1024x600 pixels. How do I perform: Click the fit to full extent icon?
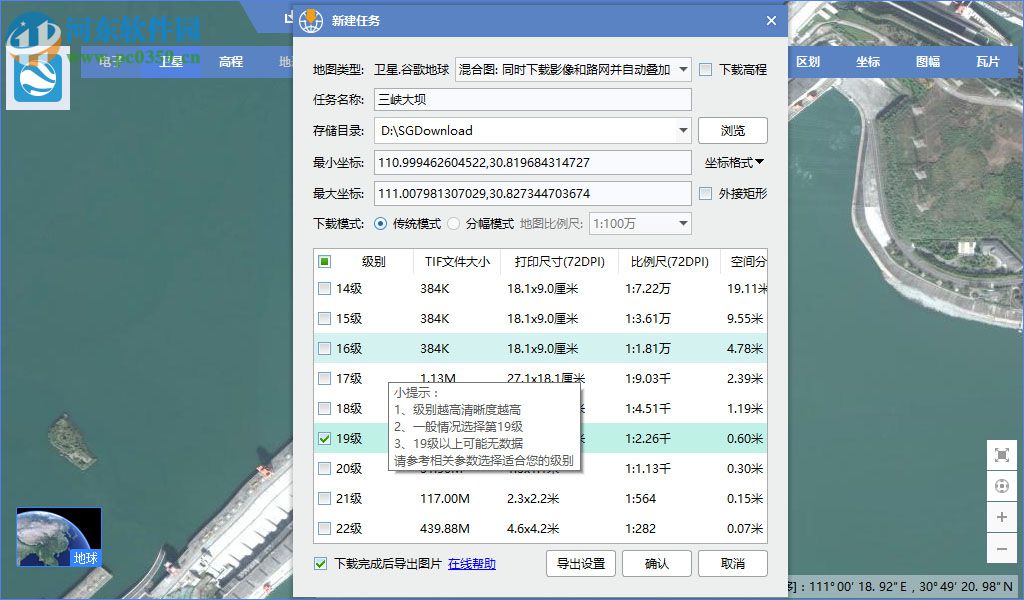pyautogui.click(x=1002, y=455)
